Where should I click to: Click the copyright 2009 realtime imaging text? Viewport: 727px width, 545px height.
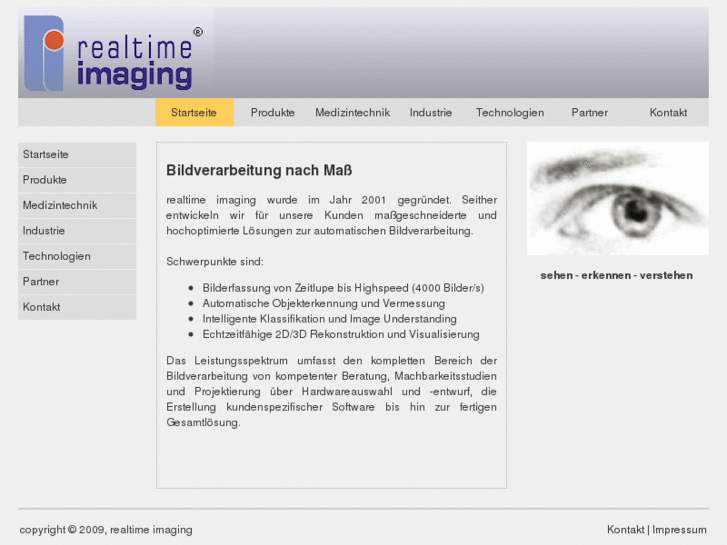point(106,530)
